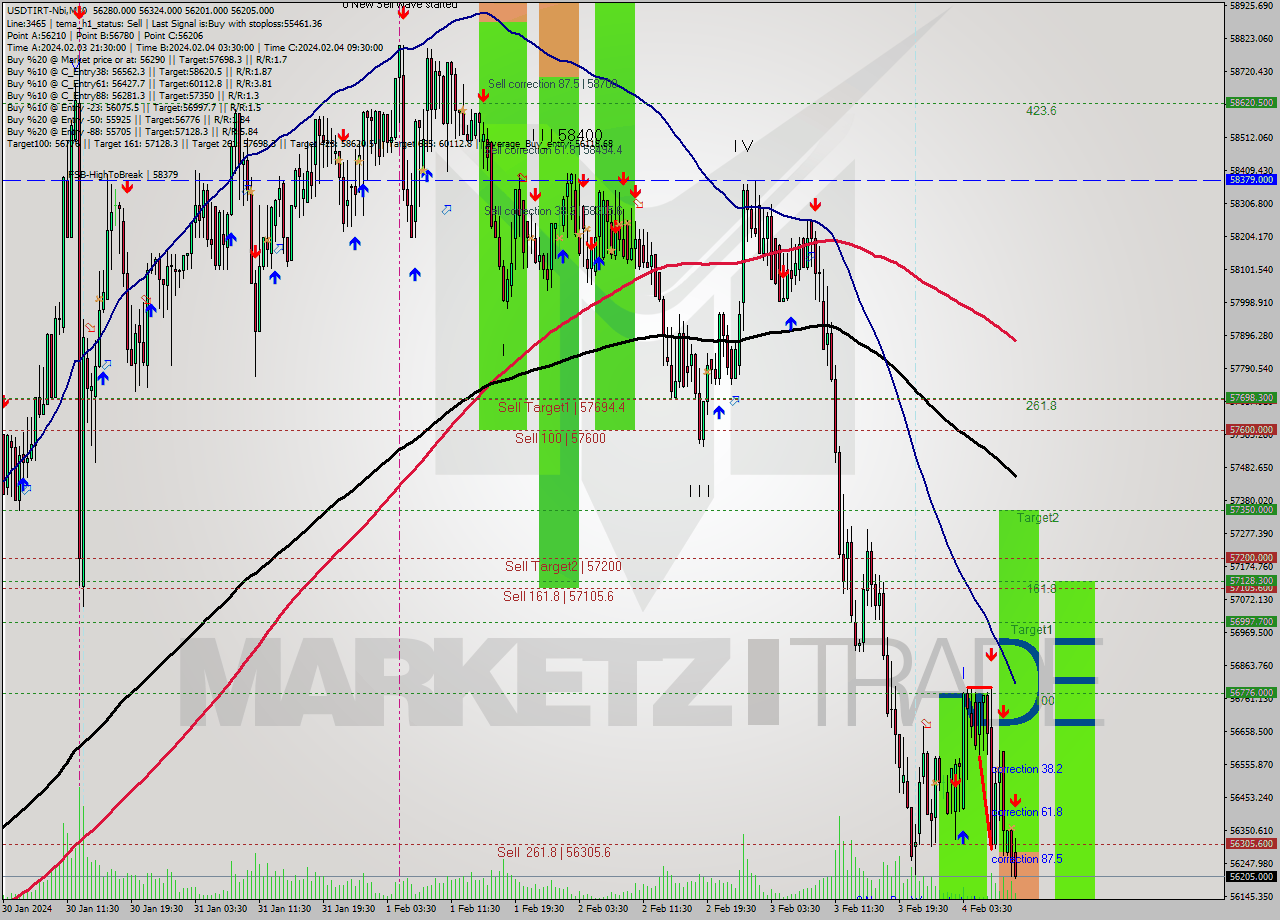Select the 56997.700 green price tag
The height and width of the screenshot is (920, 1280).
point(1251,621)
